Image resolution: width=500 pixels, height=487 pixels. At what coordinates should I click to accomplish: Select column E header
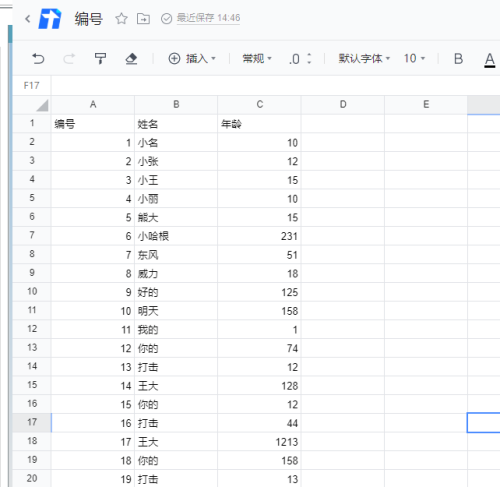click(x=426, y=105)
